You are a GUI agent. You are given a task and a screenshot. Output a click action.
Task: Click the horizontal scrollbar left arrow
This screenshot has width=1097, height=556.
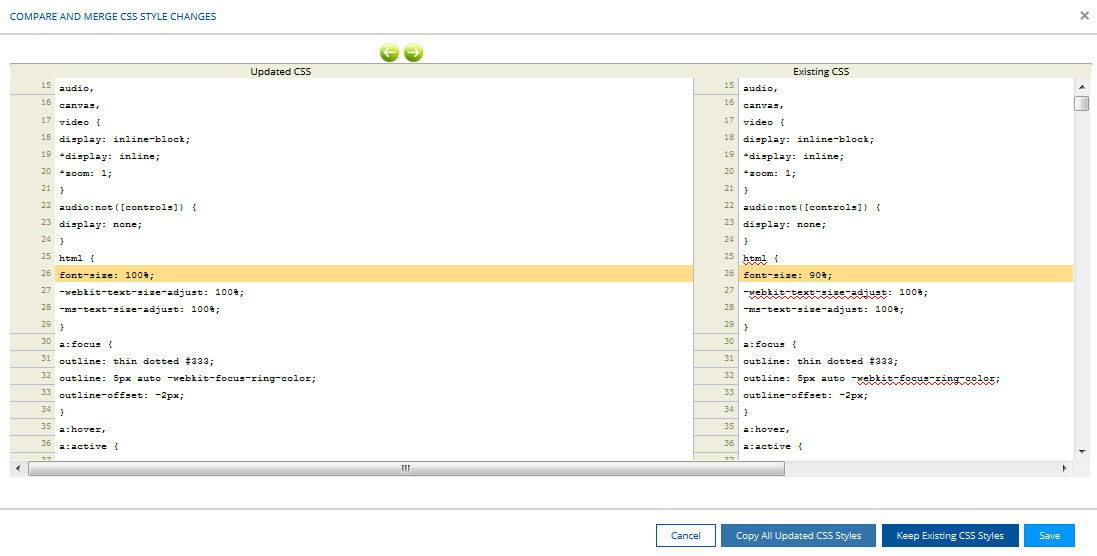(x=17, y=468)
